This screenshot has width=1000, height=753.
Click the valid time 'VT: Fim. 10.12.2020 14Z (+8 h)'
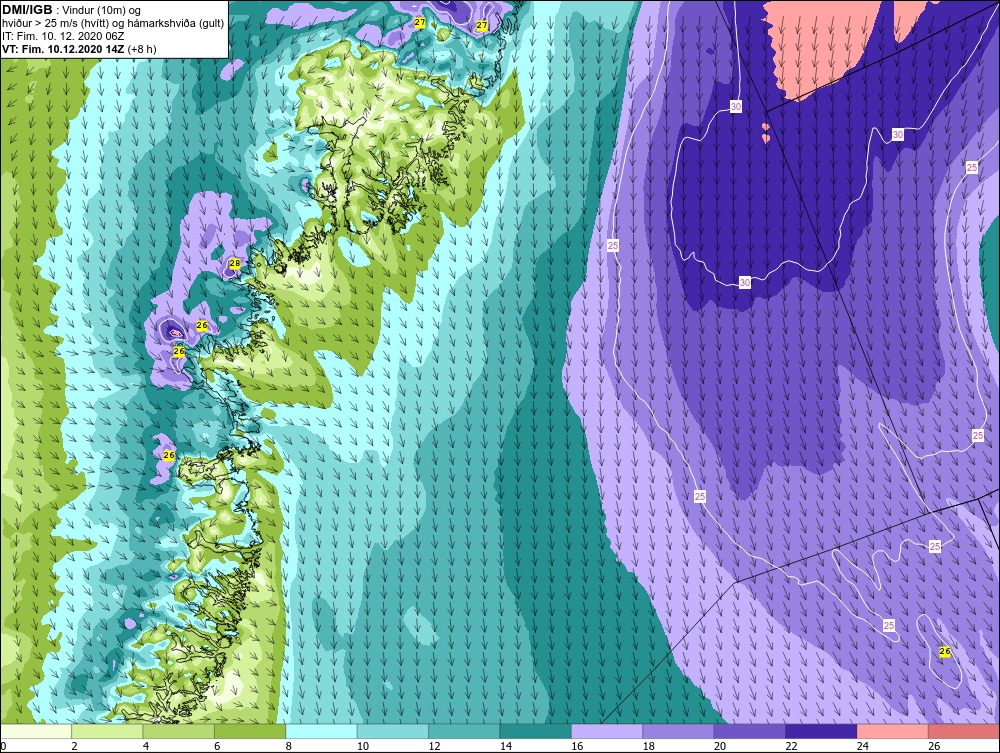point(79,48)
